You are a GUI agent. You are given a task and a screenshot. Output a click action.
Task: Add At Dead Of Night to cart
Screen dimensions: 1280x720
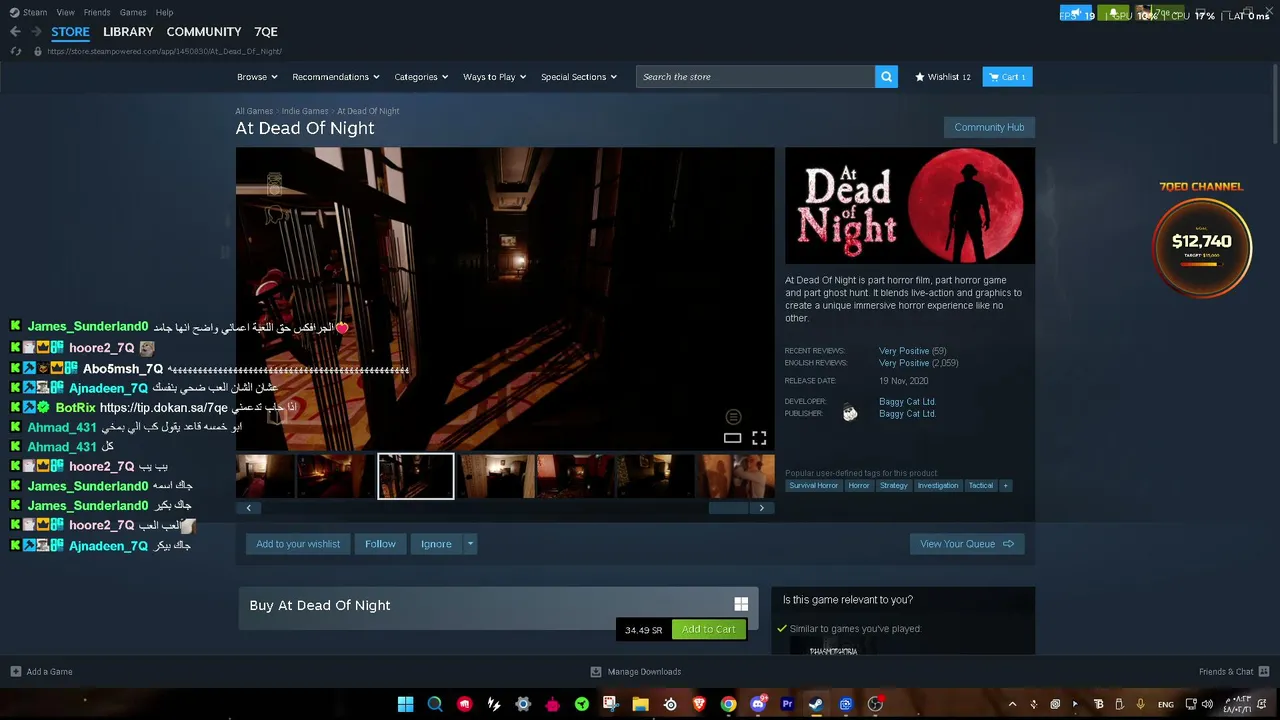click(708, 629)
